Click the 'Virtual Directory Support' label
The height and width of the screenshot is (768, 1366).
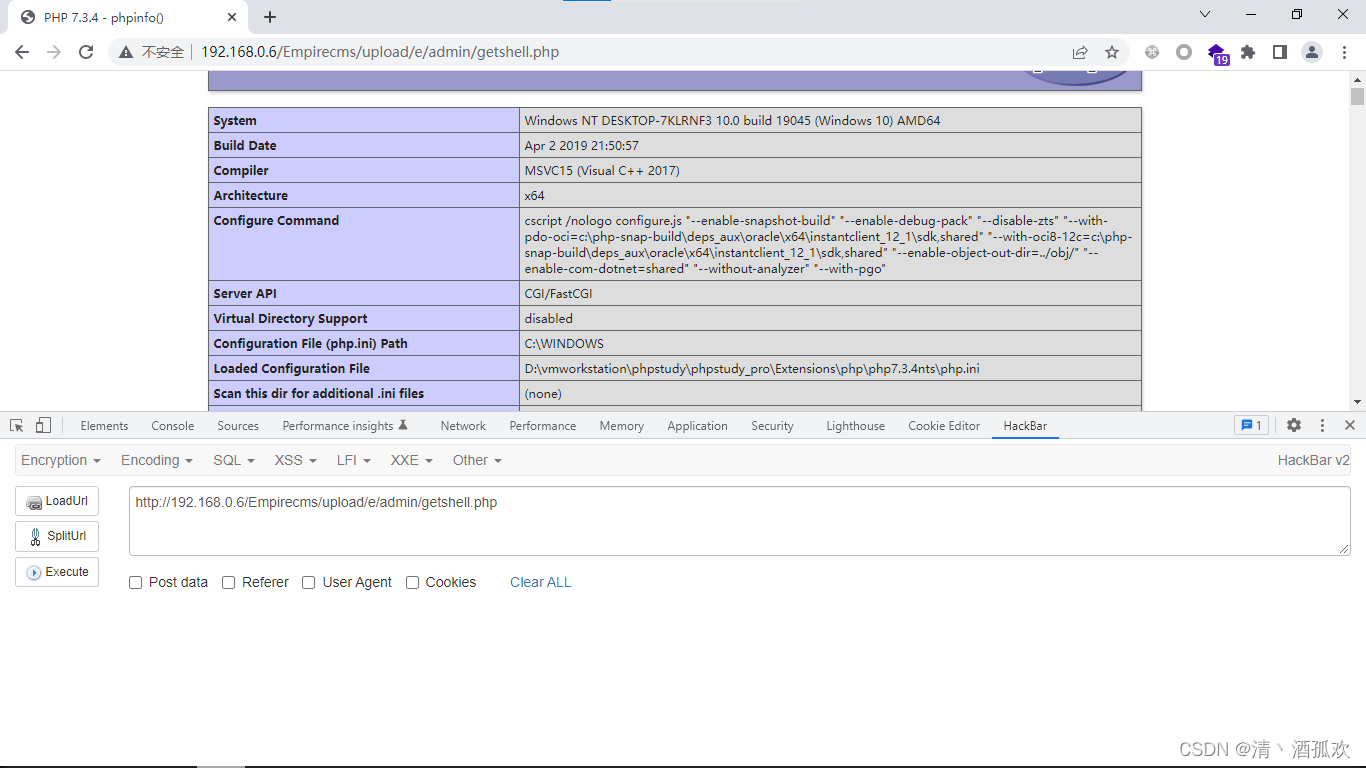pyautogui.click(x=290, y=319)
